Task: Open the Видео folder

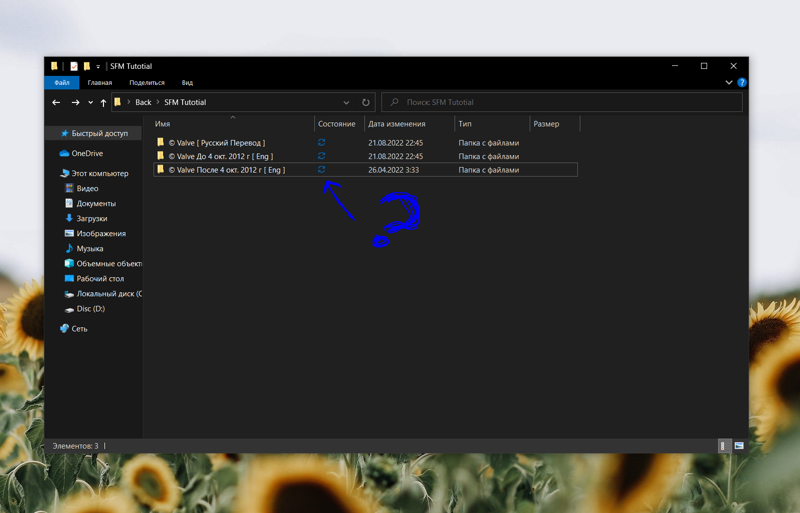Action: (x=82, y=188)
